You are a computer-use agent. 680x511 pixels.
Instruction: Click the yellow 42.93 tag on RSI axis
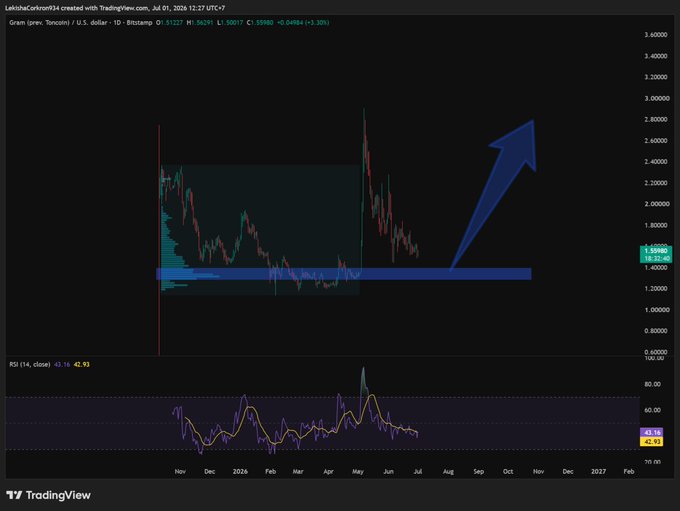tap(652, 442)
